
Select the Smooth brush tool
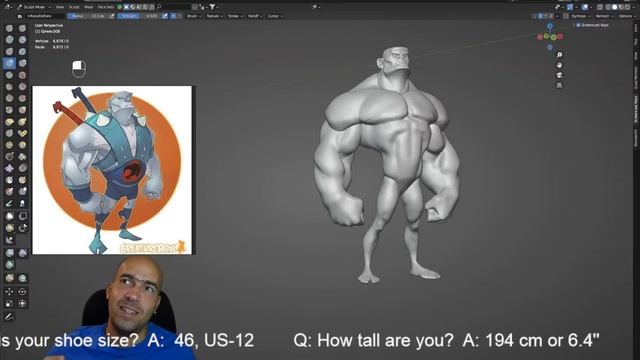point(22,75)
